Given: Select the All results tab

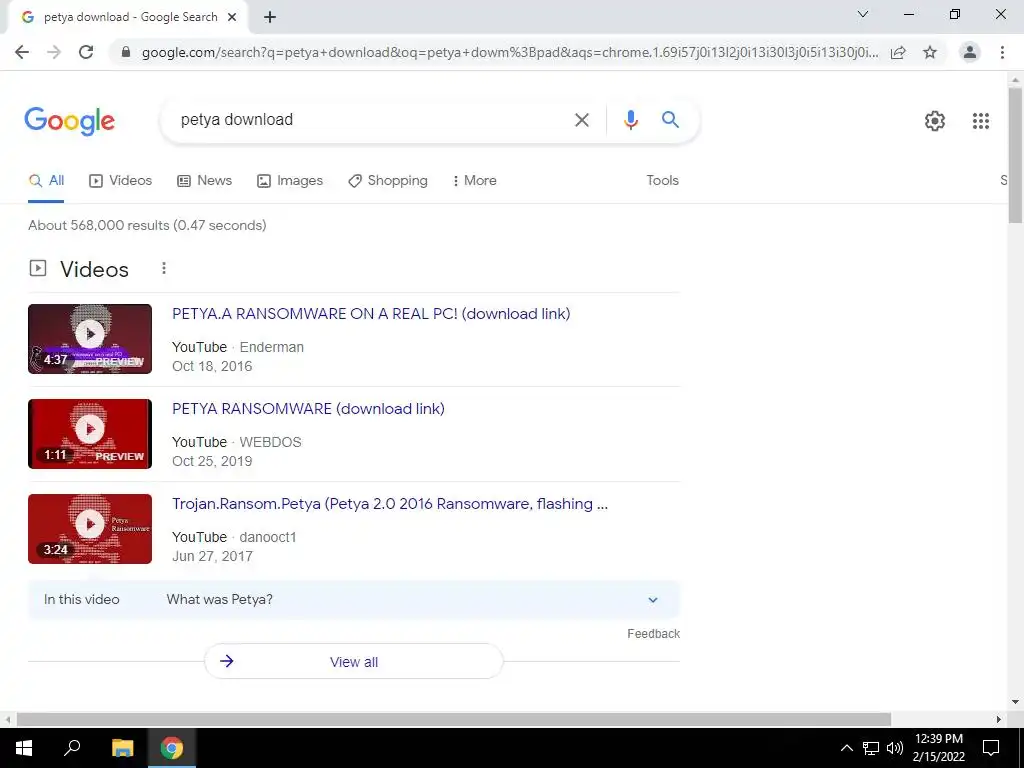Looking at the screenshot, I should coord(46,180).
